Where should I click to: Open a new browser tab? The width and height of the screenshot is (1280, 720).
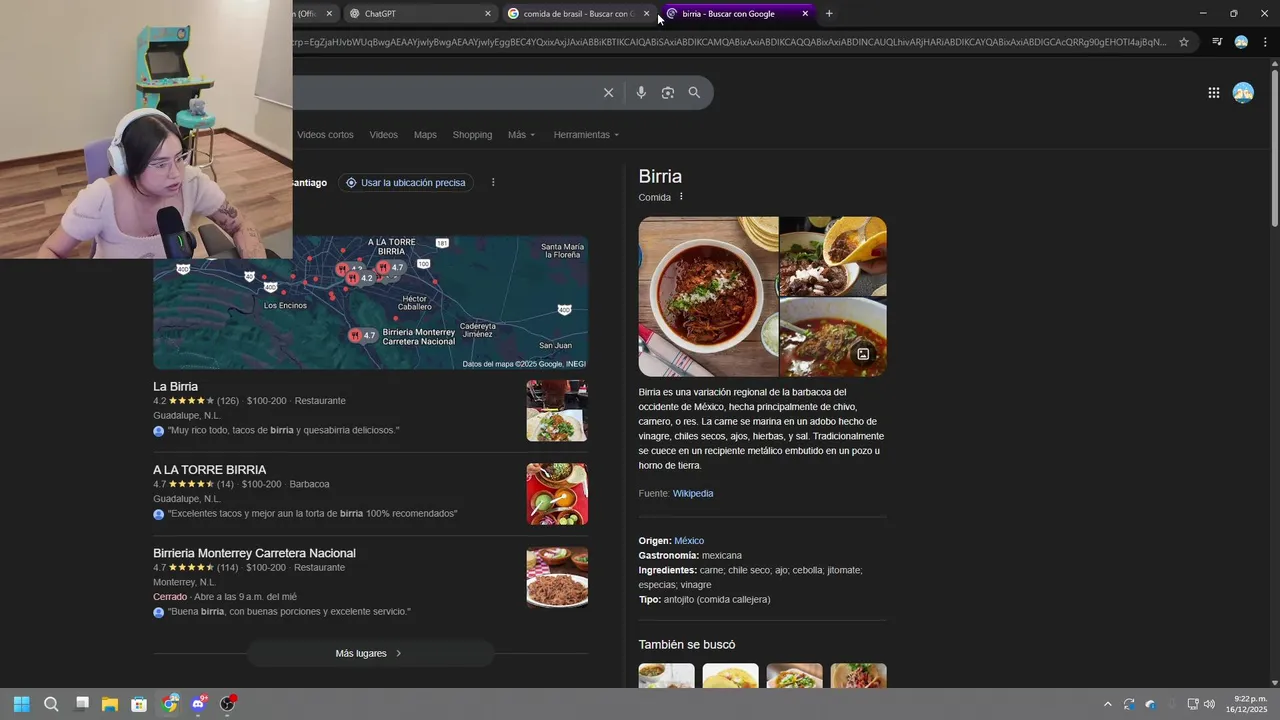pyautogui.click(x=829, y=14)
